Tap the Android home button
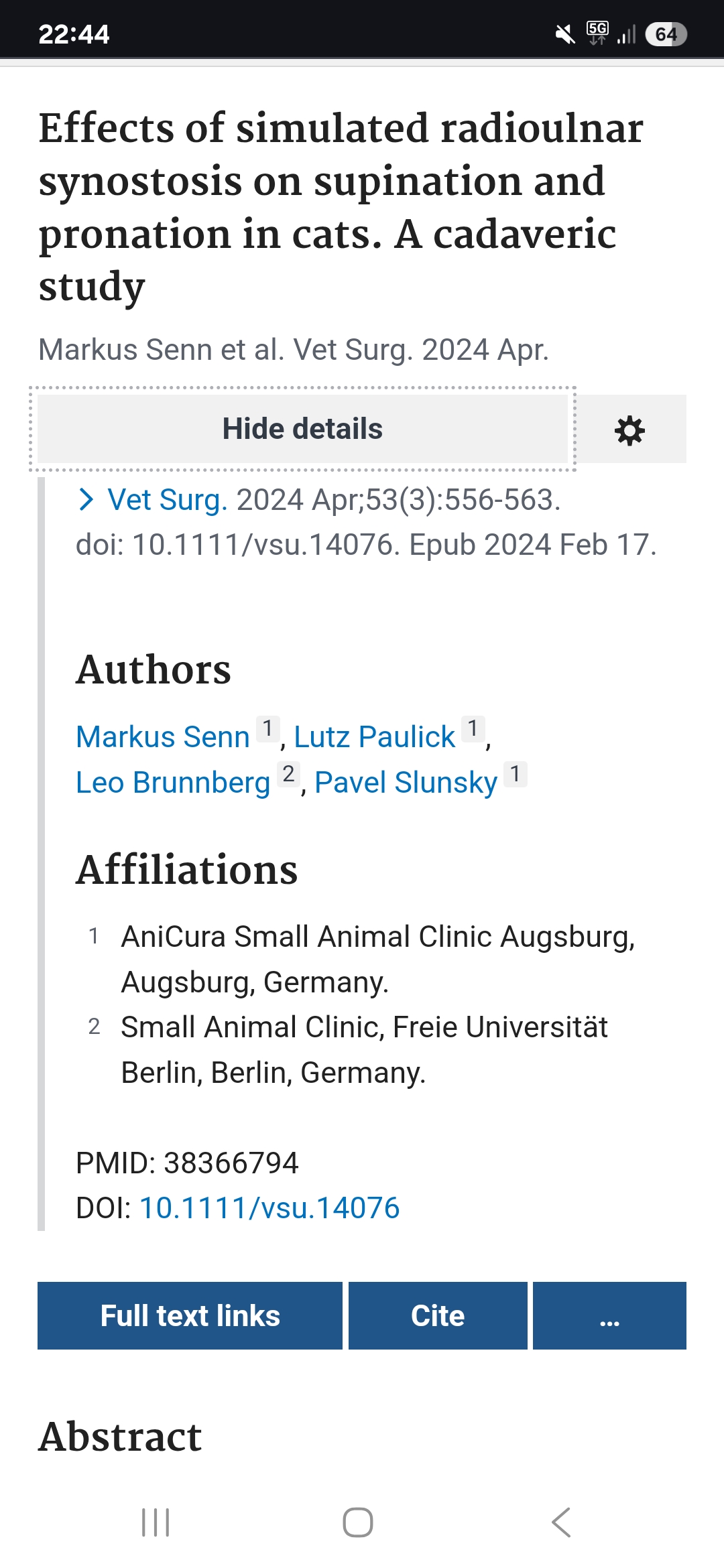 click(358, 1522)
